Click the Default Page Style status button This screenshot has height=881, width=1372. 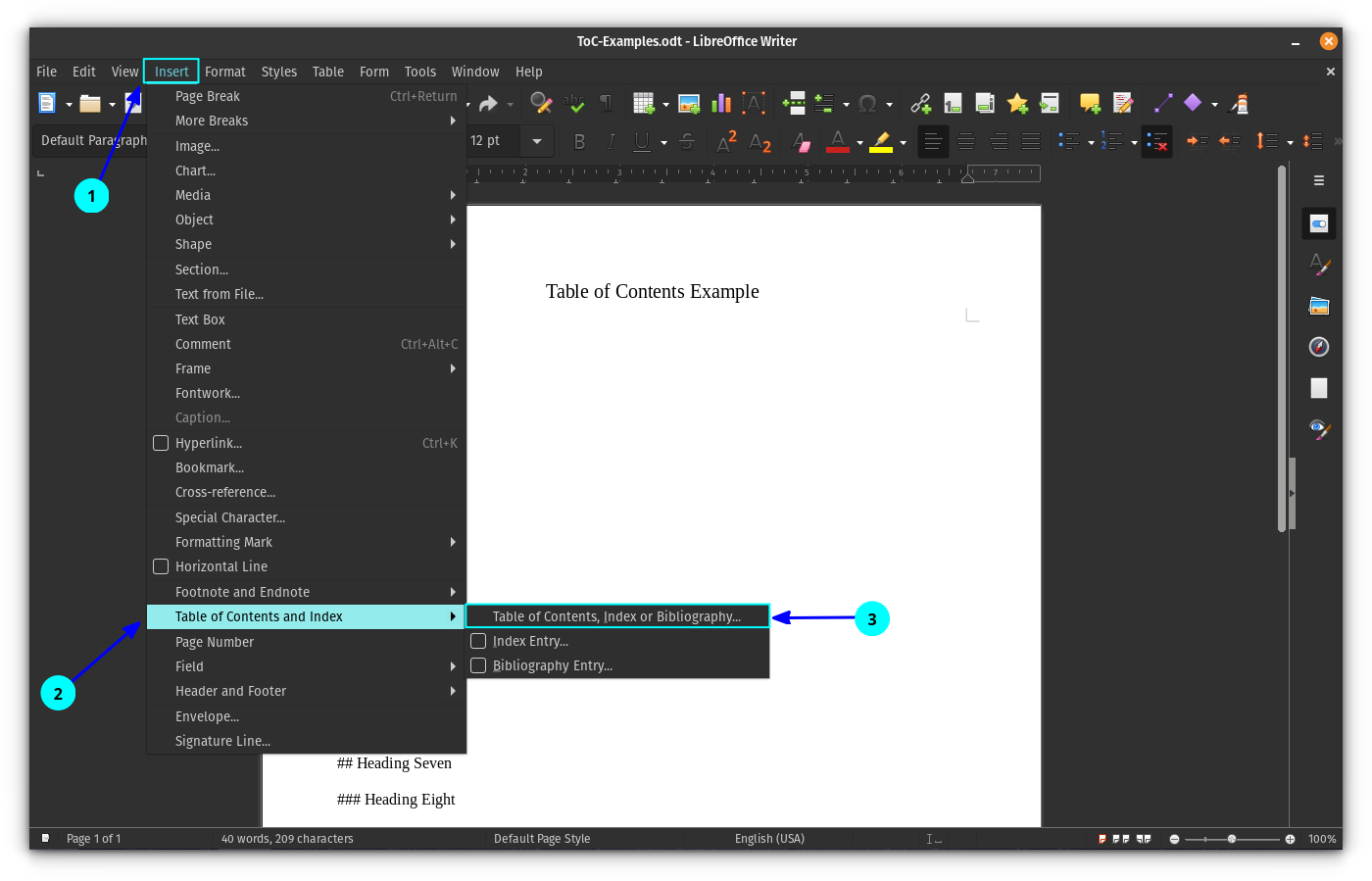tap(542, 838)
